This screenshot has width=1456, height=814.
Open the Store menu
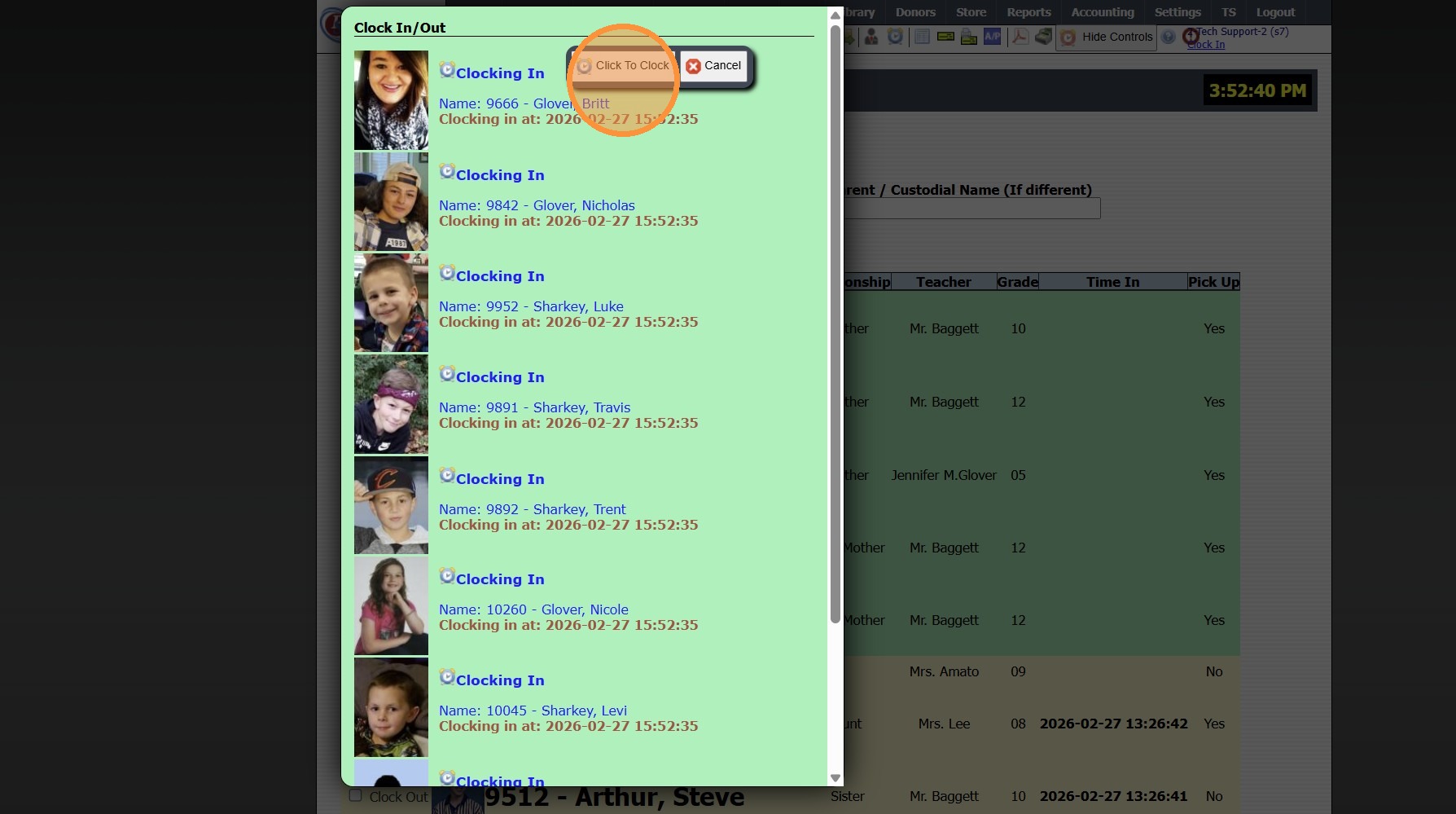tap(971, 12)
